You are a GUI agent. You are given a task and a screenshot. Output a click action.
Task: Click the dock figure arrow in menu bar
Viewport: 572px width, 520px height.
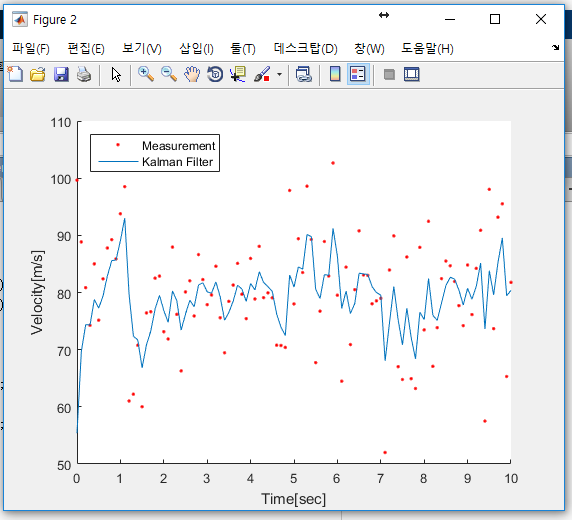click(555, 47)
